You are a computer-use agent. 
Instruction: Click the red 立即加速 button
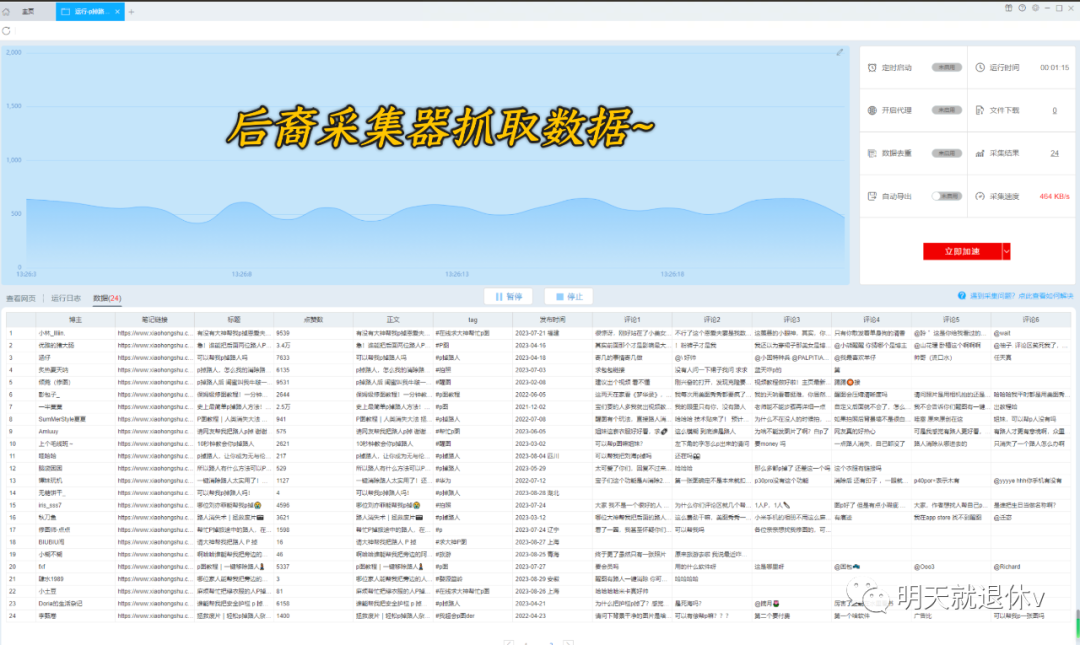[960, 251]
